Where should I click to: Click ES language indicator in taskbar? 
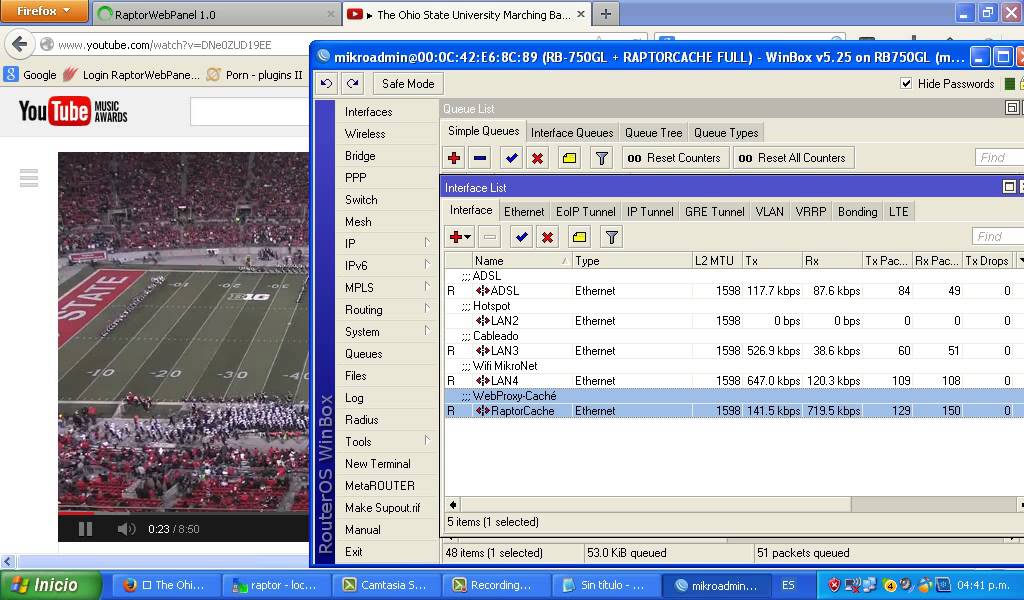788,585
